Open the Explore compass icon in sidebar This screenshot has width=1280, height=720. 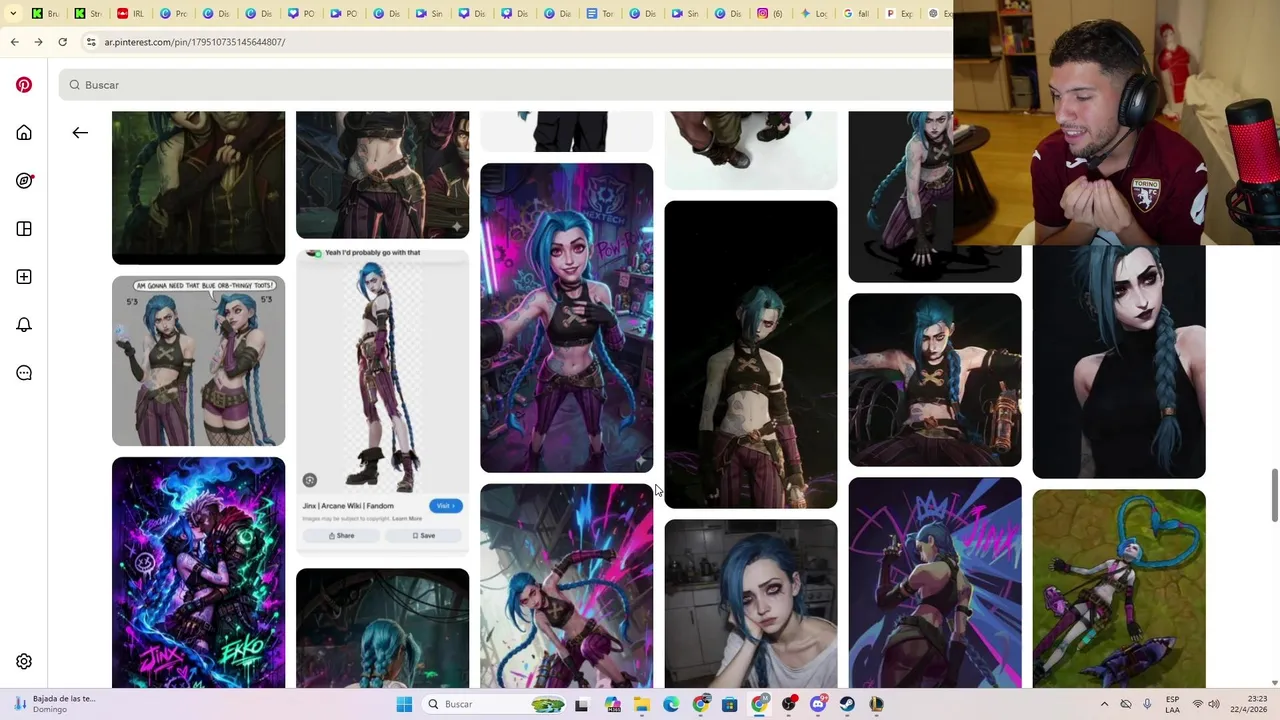[24, 181]
